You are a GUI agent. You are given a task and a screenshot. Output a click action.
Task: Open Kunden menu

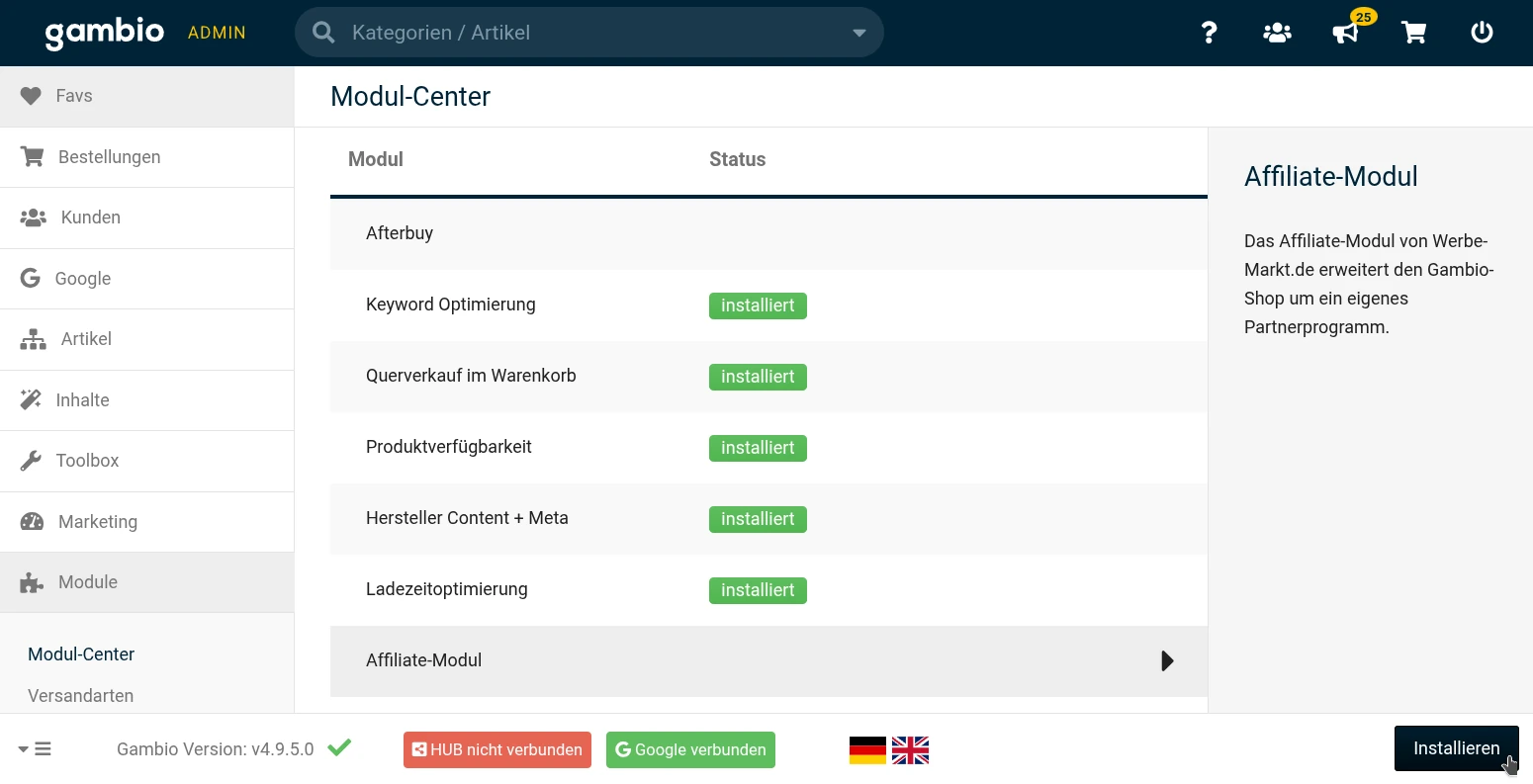tap(147, 218)
